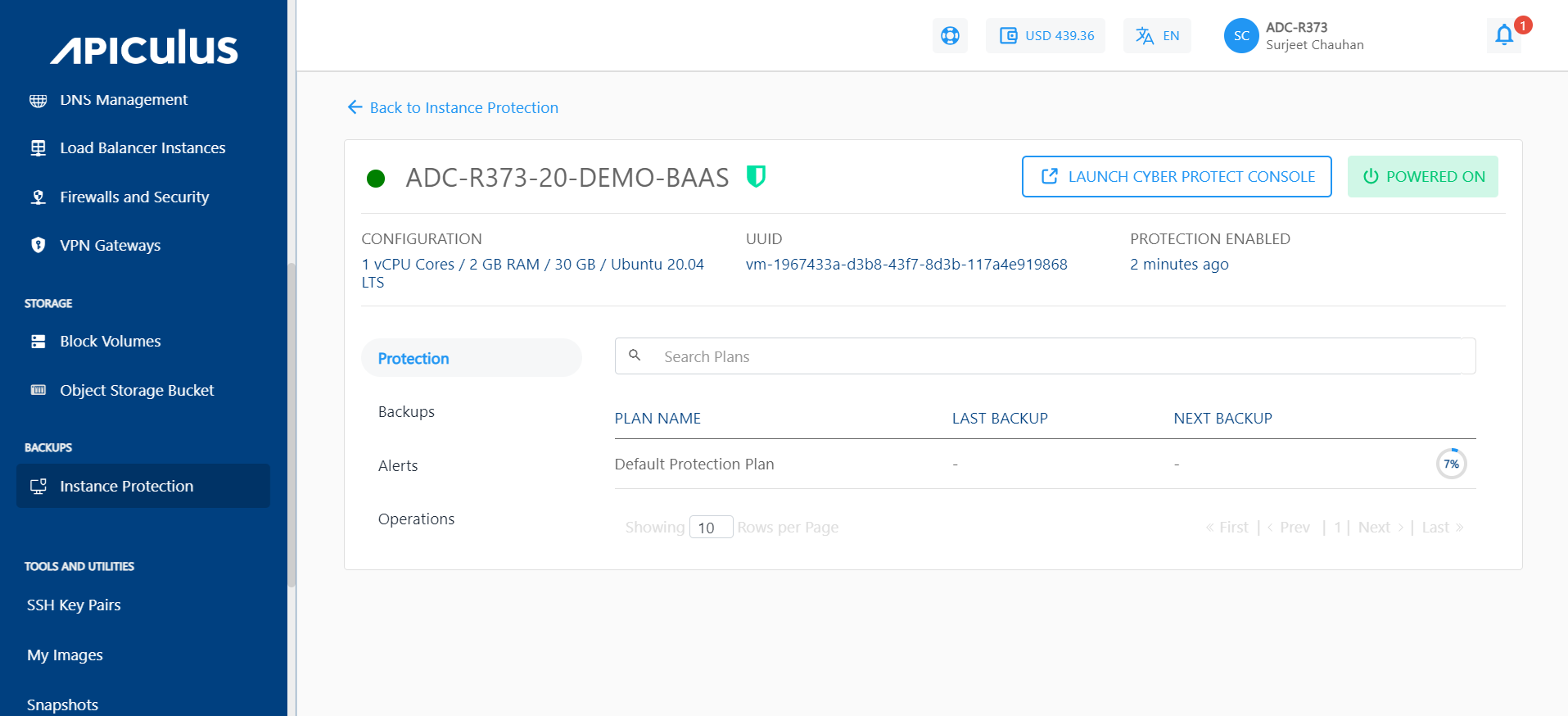The height and width of the screenshot is (716, 1568).
Task: Select the Operations tab
Action: (x=416, y=519)
